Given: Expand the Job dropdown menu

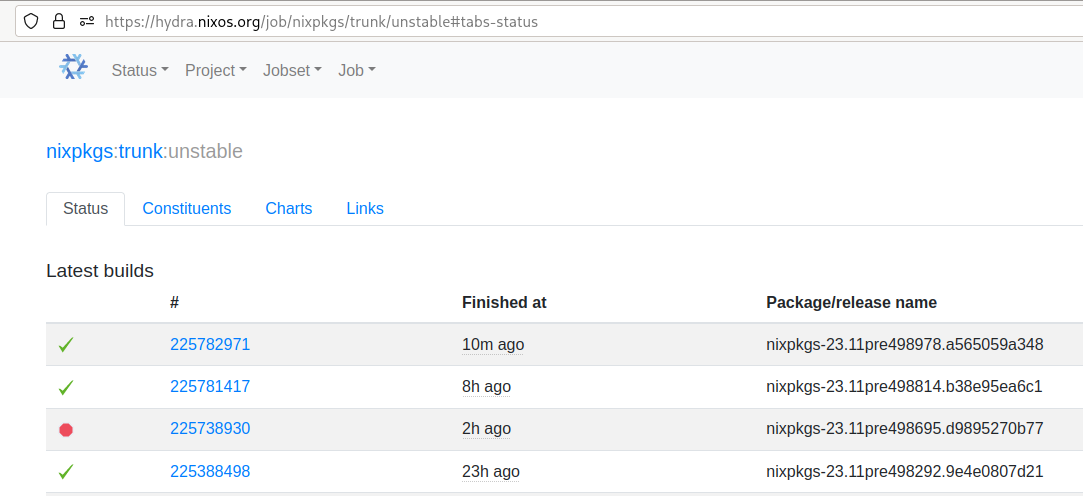Looking at the screenshot, I should coord(356,70).
